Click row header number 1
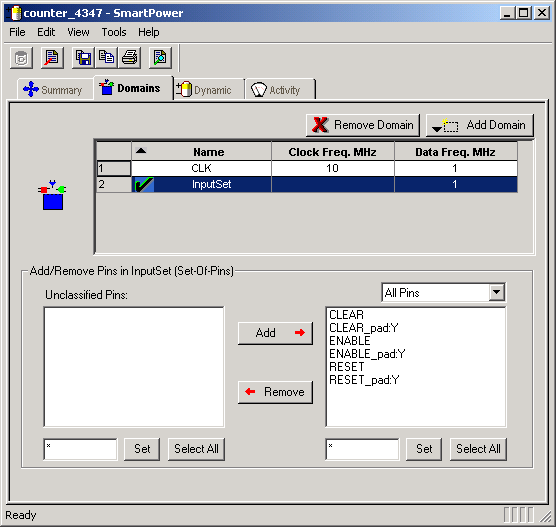Image resolution: width=556 pixels, height=527 pixels. pos(114,168)
